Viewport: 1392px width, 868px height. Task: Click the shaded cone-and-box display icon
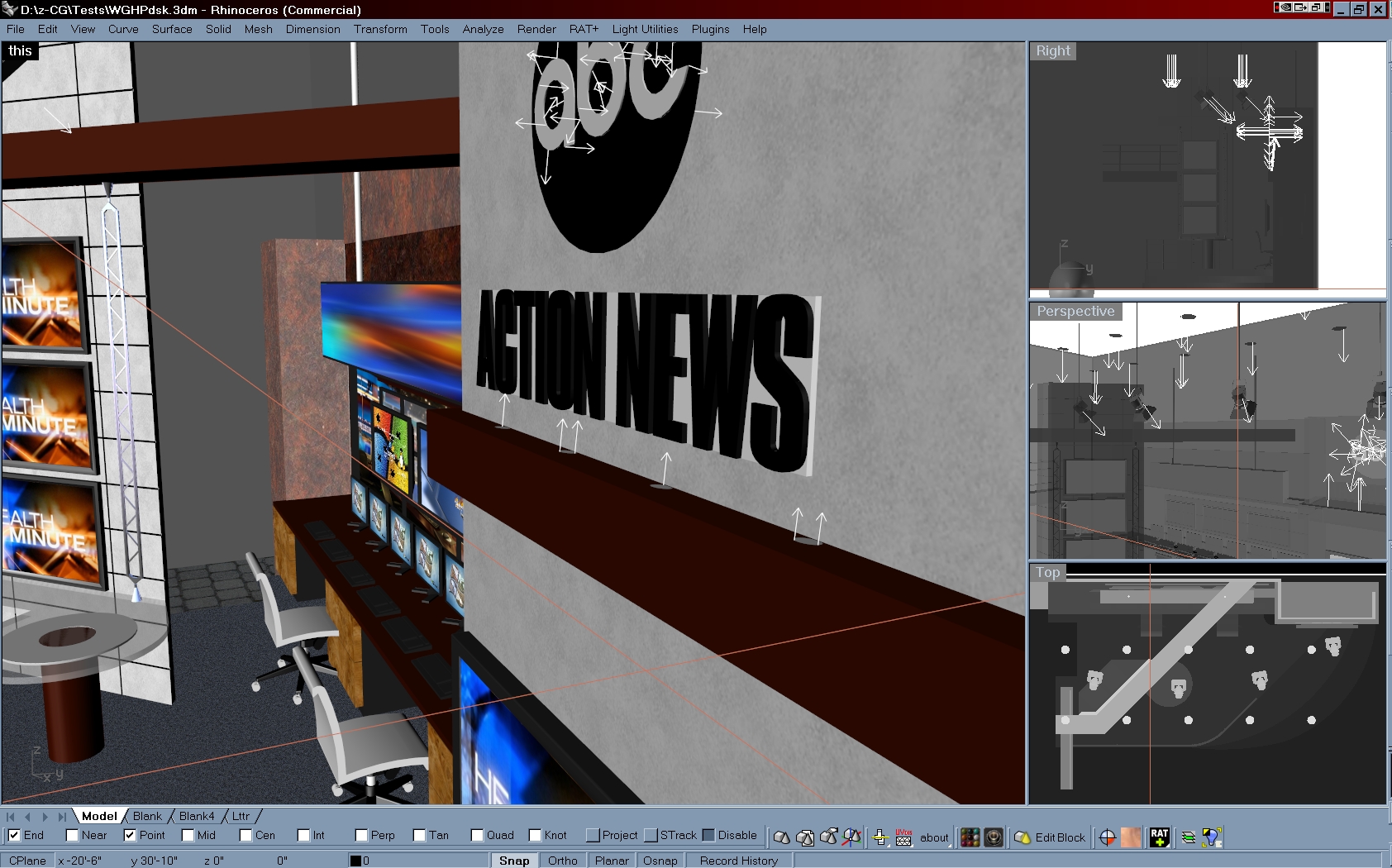781,837
